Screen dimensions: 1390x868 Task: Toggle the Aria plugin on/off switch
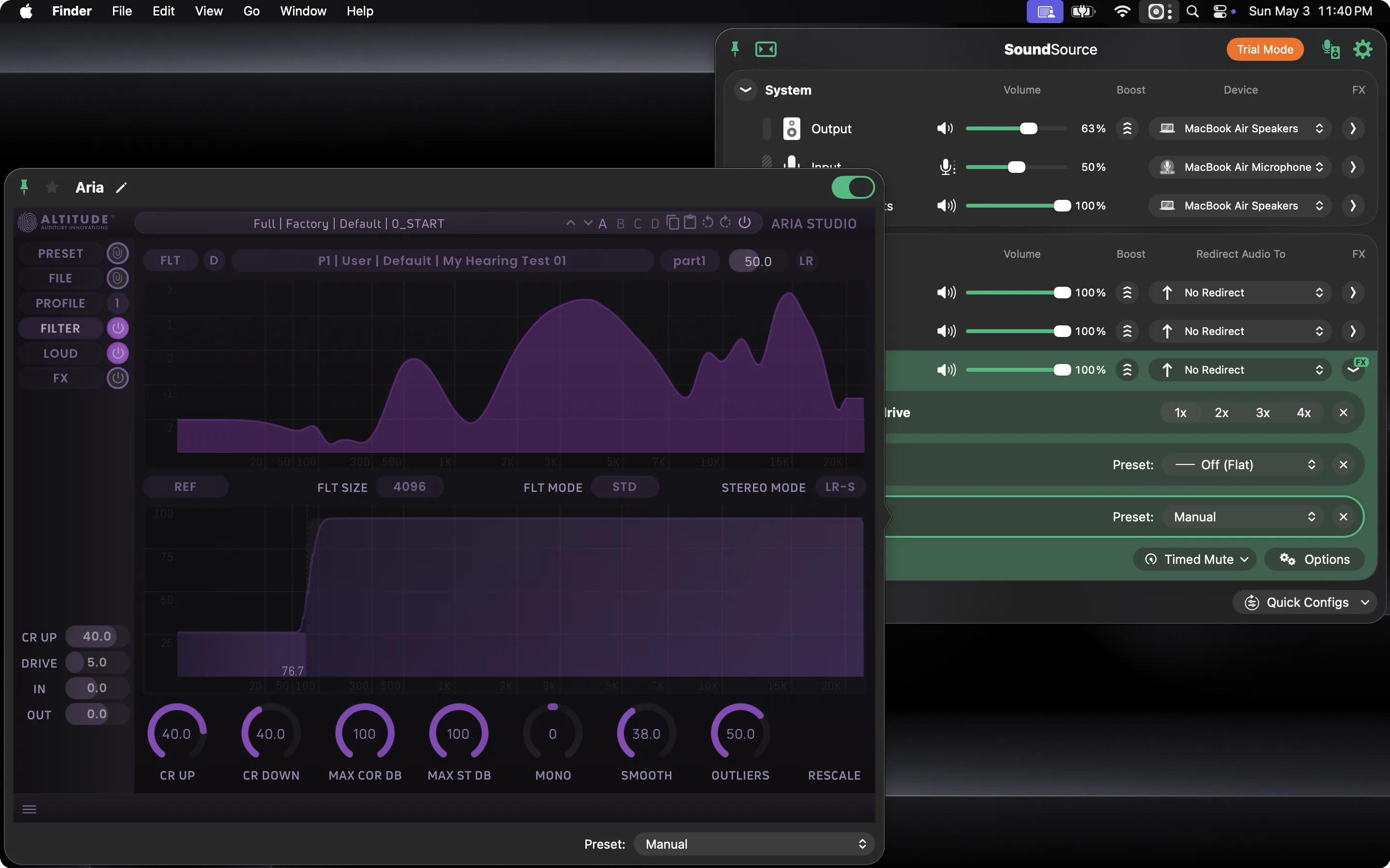853,187
